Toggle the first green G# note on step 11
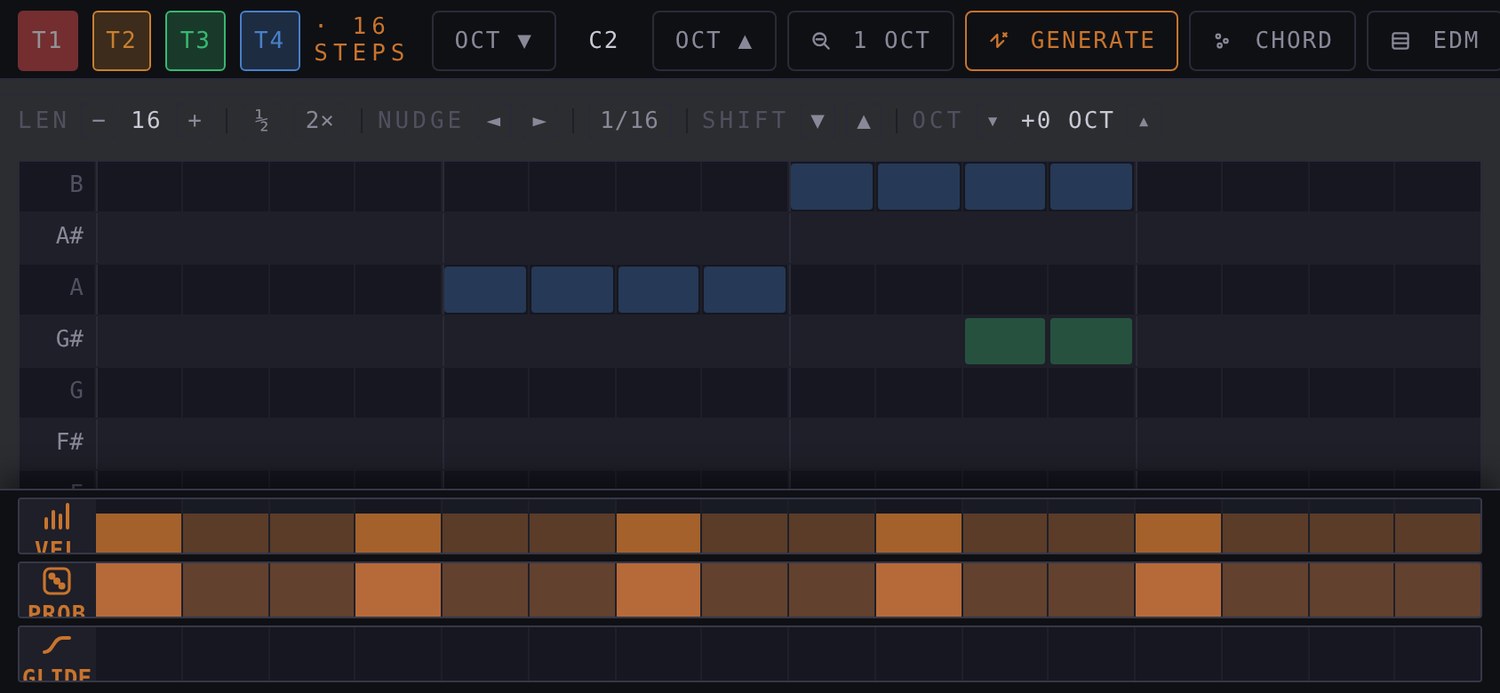This screenshot has height=693, width=1500. tap(1005, 341)
